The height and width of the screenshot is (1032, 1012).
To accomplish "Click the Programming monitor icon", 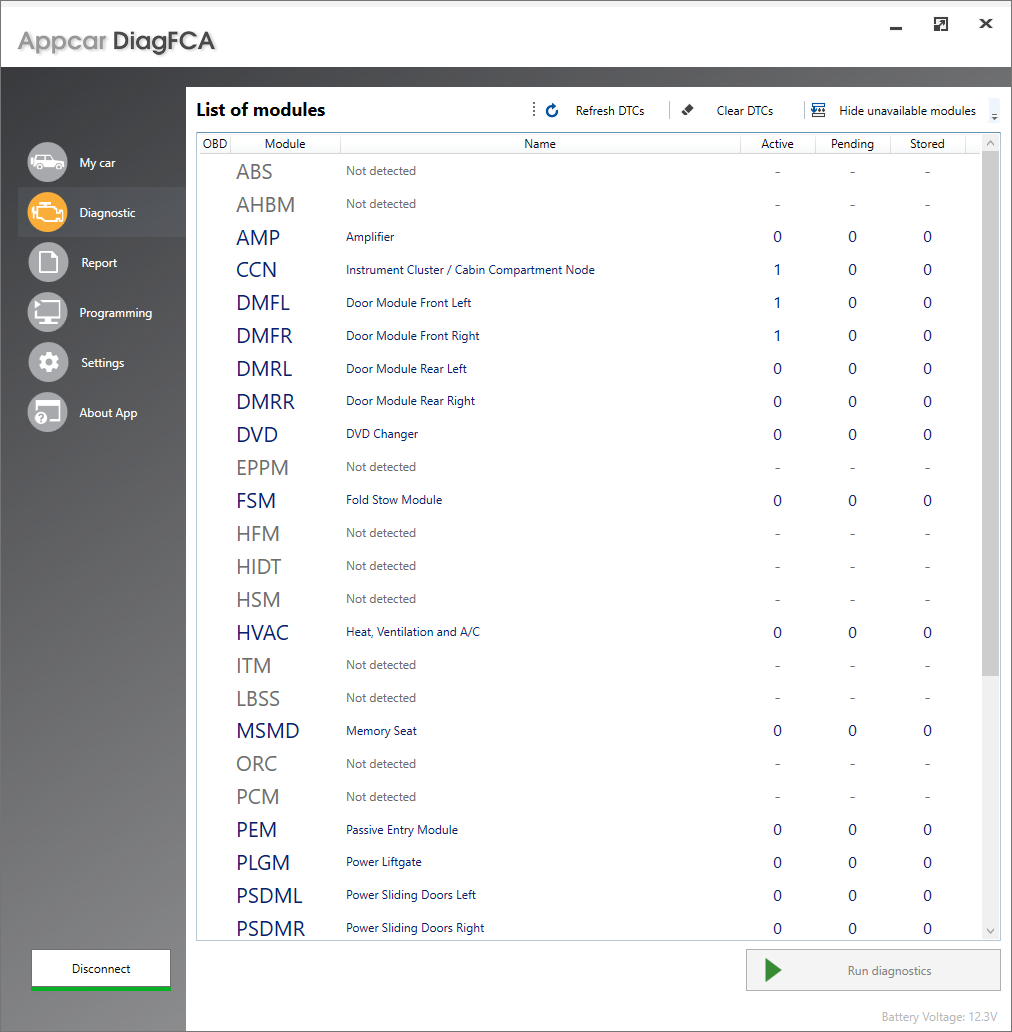I will pos(47,312).
